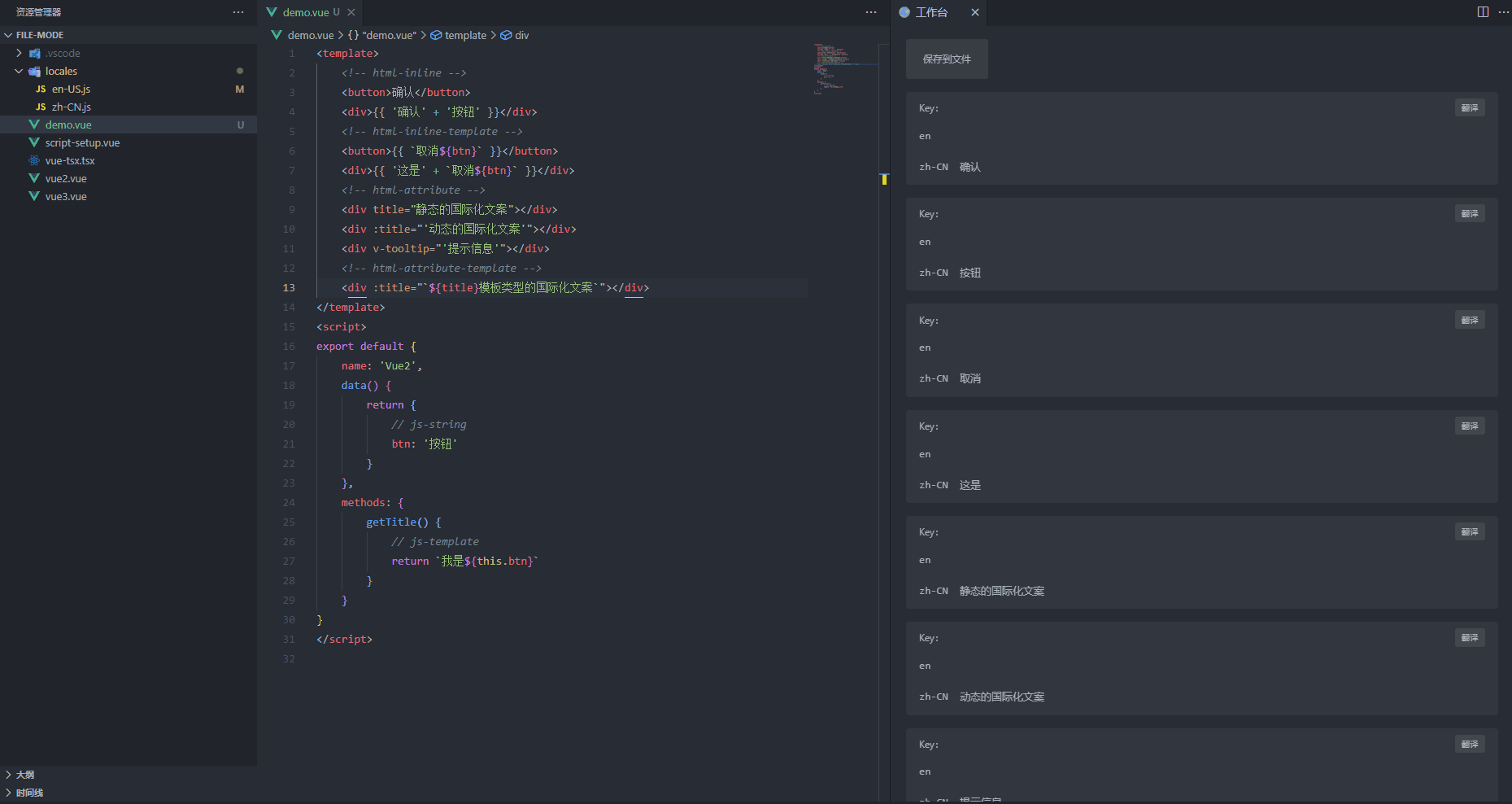Click the split editor icon beside 工作台
The width and height of the screenshot is (1512, 804).
click(x=1483, y=12)
